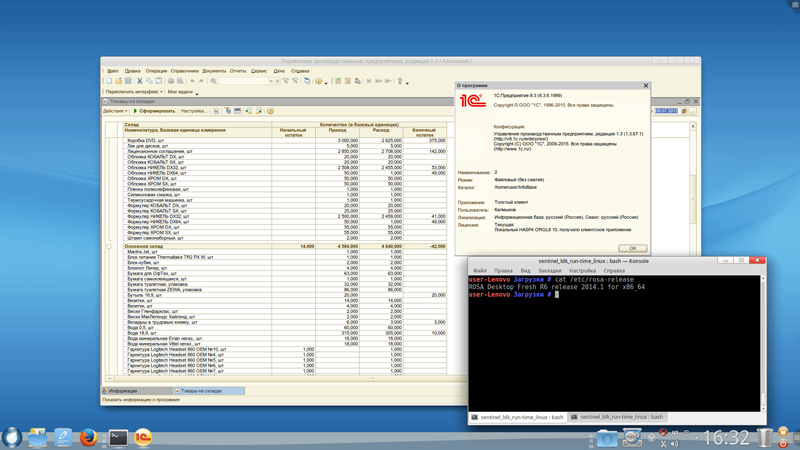800x450 pixels.
Task: Click OK in the О программе dialog
Action: pyautogui.click(x=633, y=248)
